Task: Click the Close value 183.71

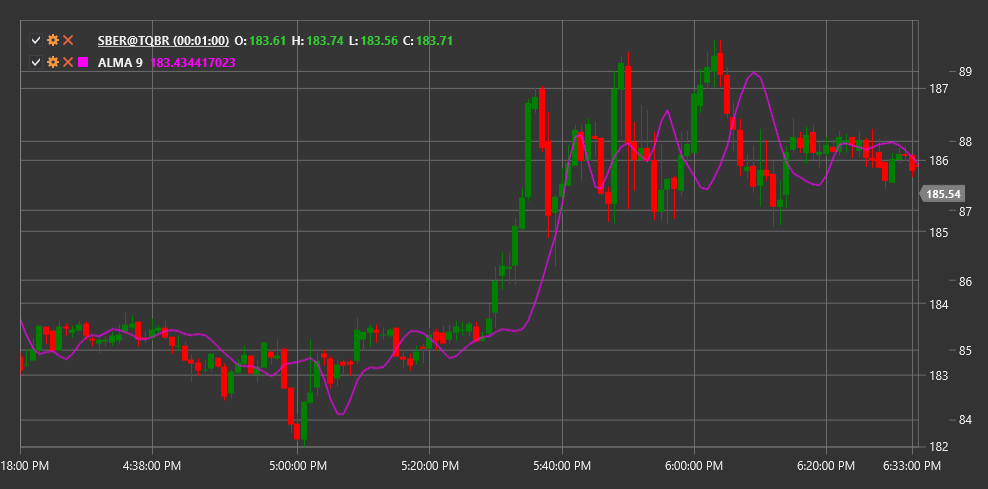Action: (x=435, y=41)
